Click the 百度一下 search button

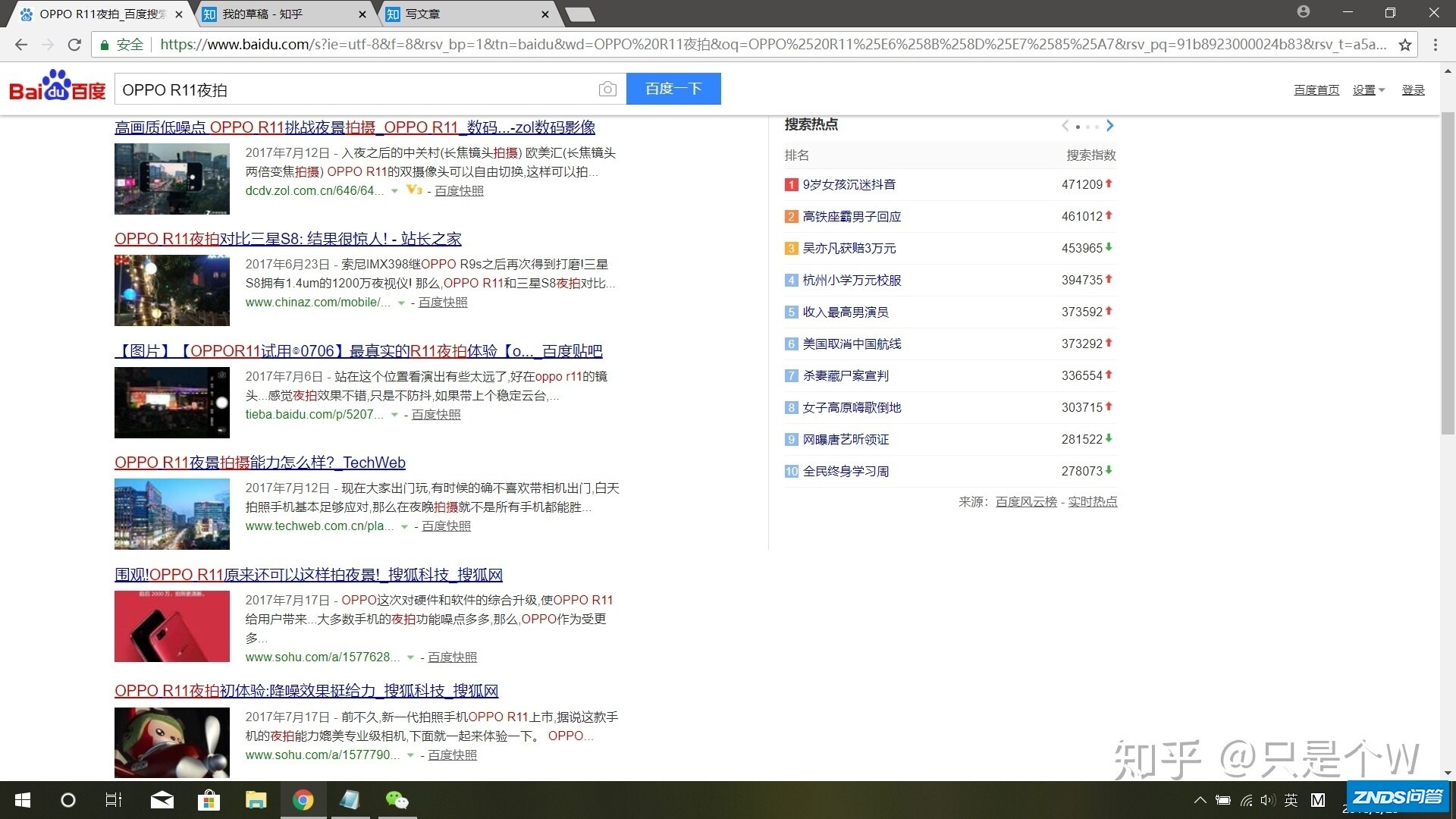point(673,89)
